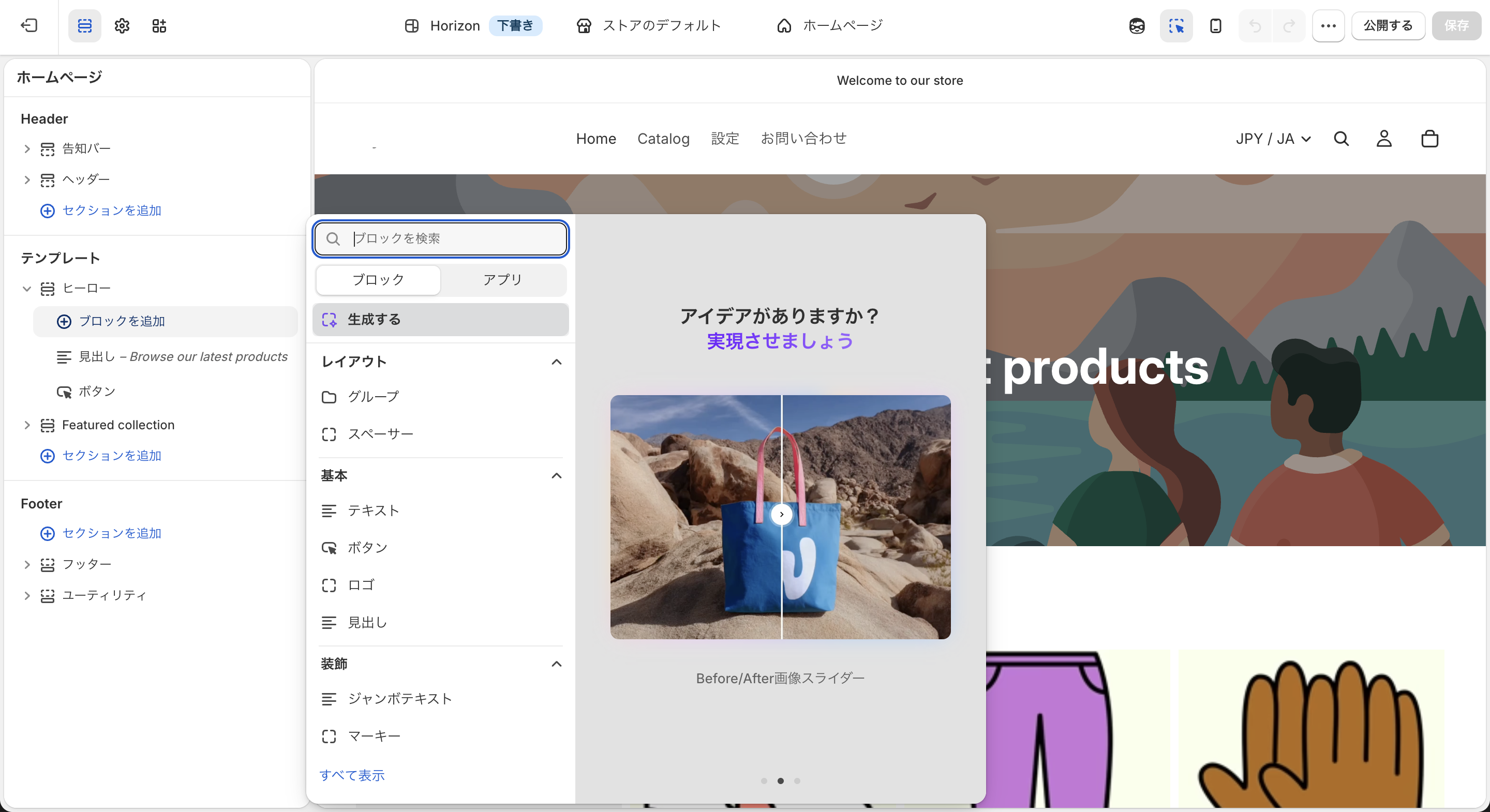The image size is (1490, 812).
Task: Expand the Featured collection section
Action: click(26, 425)
